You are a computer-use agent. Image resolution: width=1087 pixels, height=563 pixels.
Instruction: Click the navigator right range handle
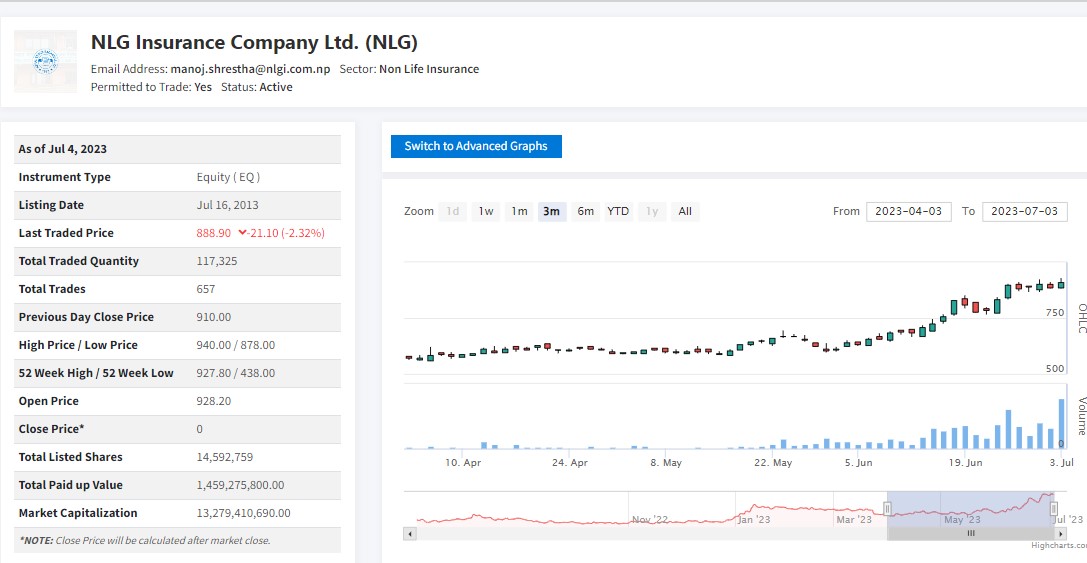click(x=1053, y=510)
